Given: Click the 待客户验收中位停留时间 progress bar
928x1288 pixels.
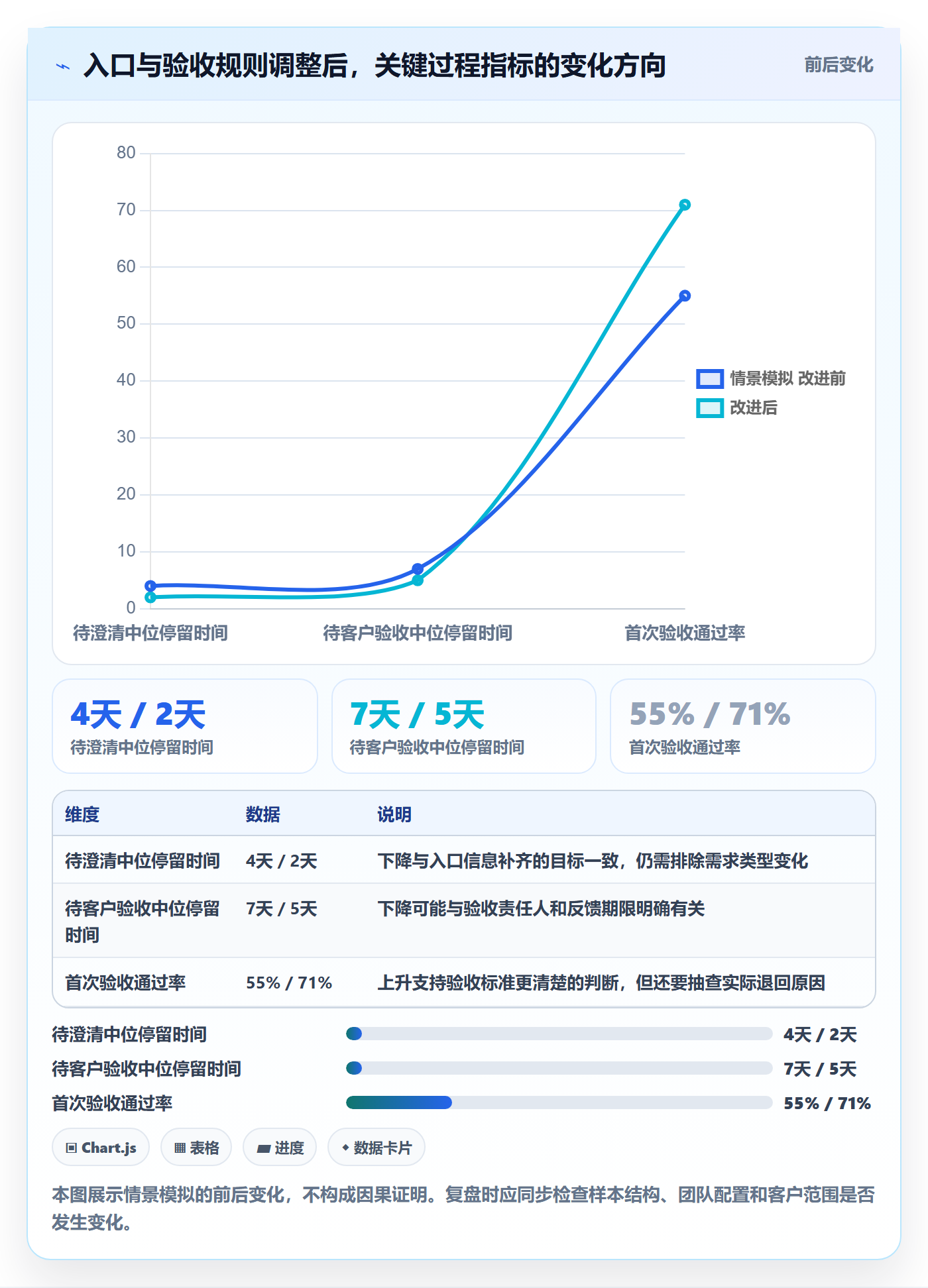Looking at the screenshot, I should click(x=559, y=1068).
